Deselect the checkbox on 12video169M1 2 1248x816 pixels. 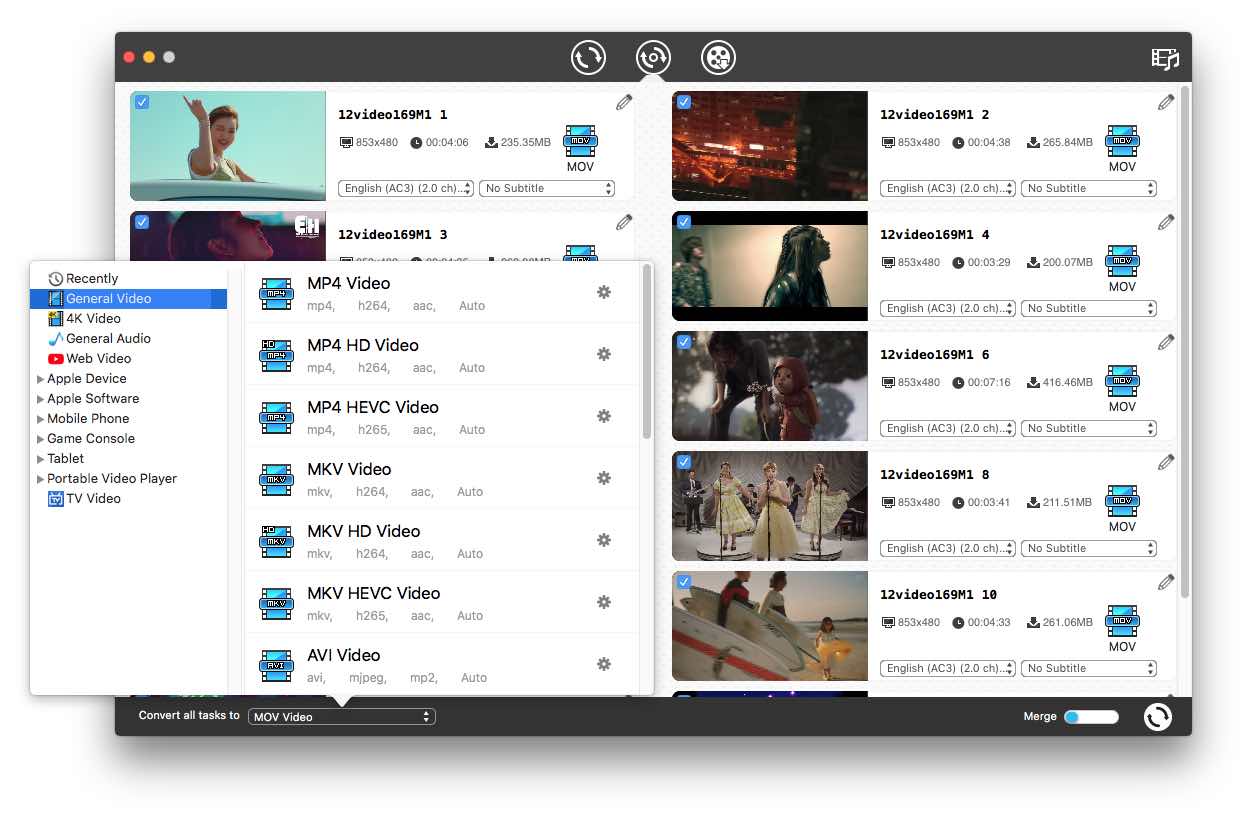pyautogui.click(x=684, y=101)
